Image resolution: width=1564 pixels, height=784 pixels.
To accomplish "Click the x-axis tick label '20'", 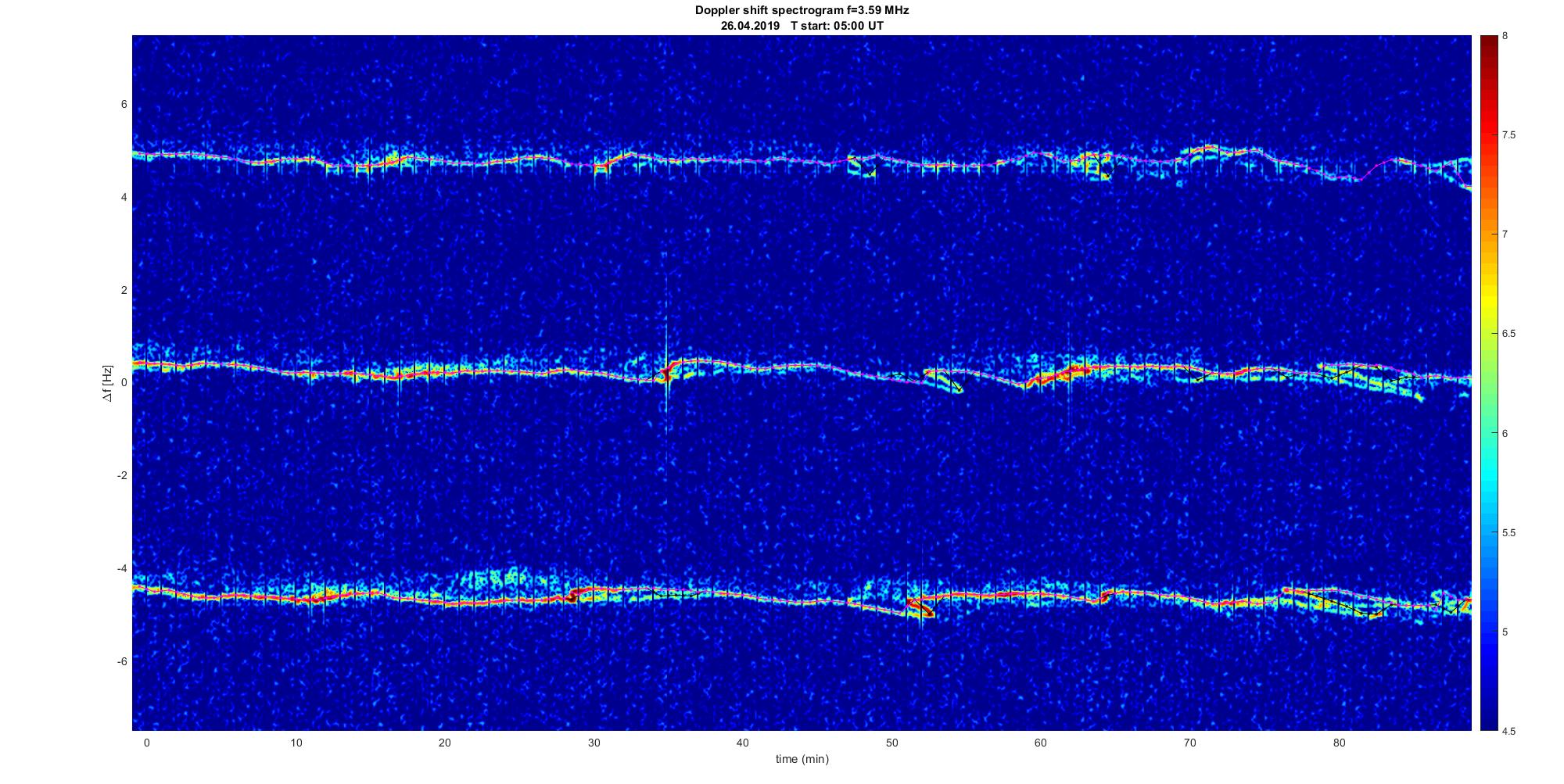I will pos(445,743).
